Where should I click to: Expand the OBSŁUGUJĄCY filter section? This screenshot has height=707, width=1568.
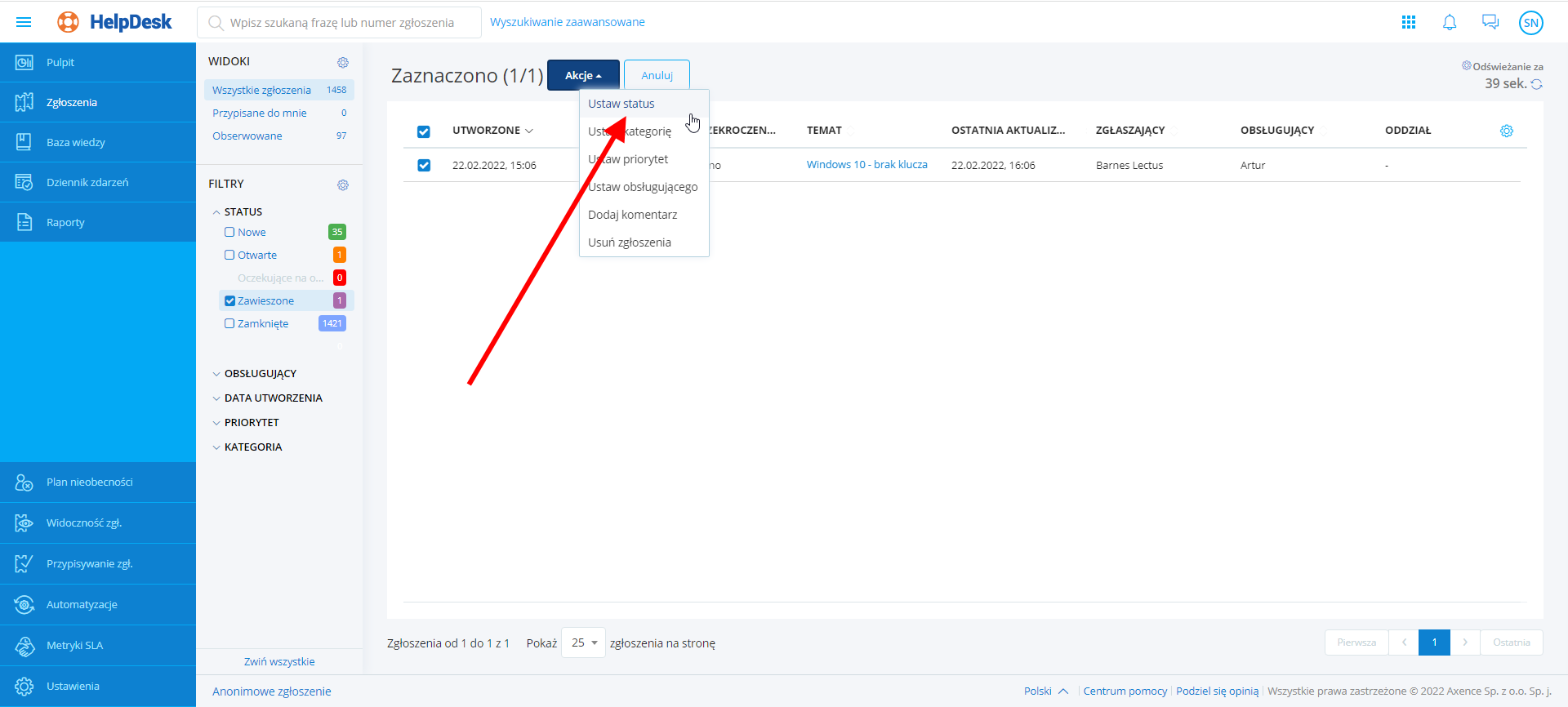tap(260, 373)
